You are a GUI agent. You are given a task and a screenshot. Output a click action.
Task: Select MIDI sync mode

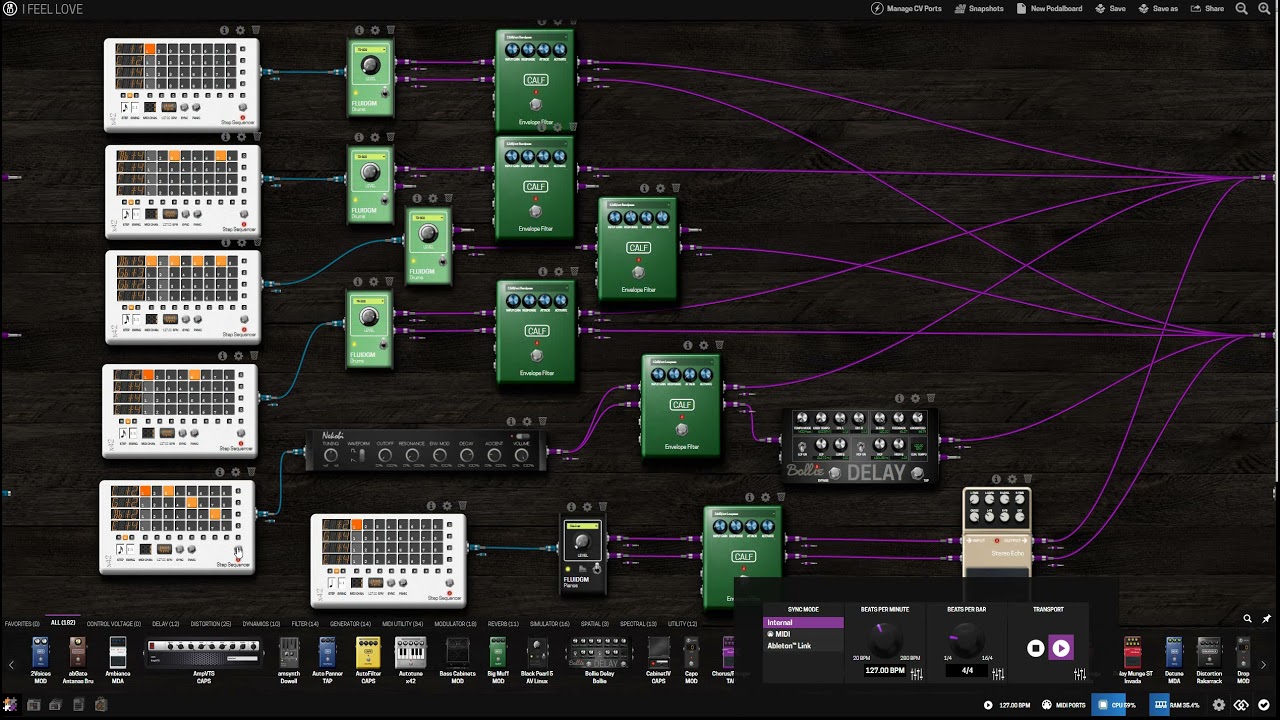(x=804, y=634)
